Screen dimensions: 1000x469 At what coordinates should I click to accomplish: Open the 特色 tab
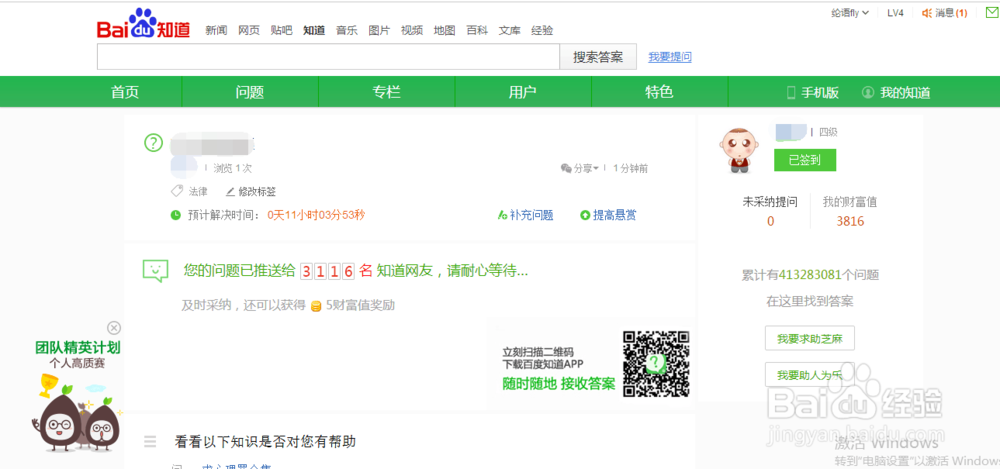click(659, 92)
